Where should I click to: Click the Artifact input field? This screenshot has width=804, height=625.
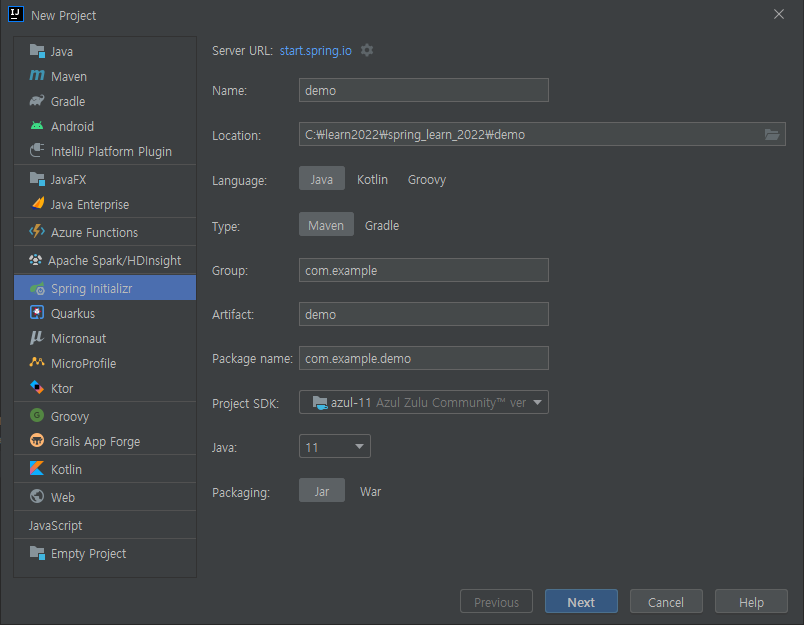(x=424, y=314)
